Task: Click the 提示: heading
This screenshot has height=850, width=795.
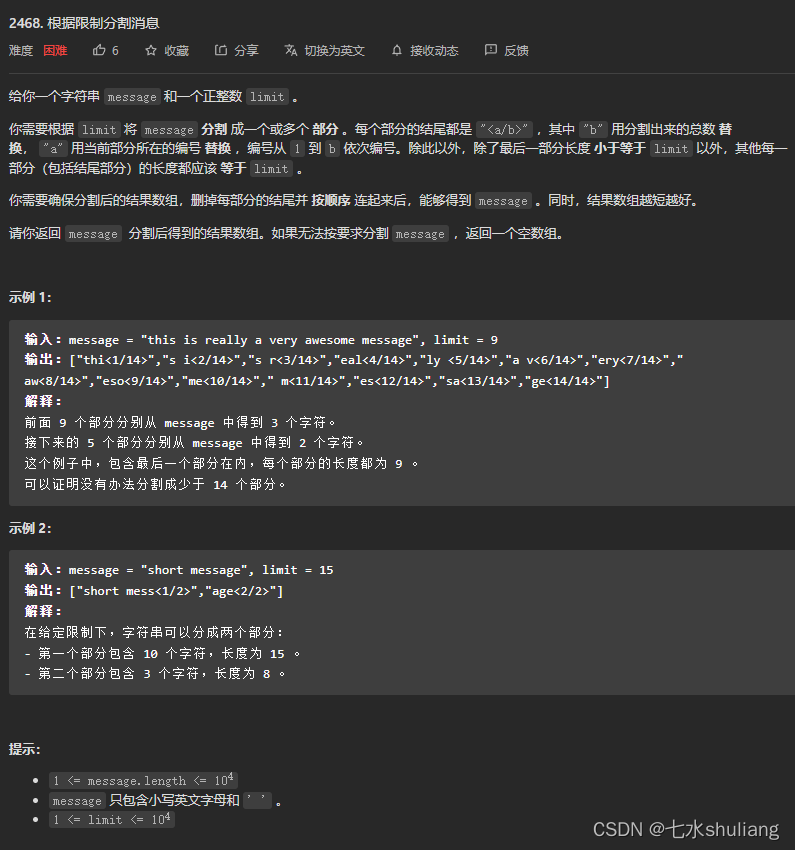Action: pyautogui.click(x=24, y=750)
